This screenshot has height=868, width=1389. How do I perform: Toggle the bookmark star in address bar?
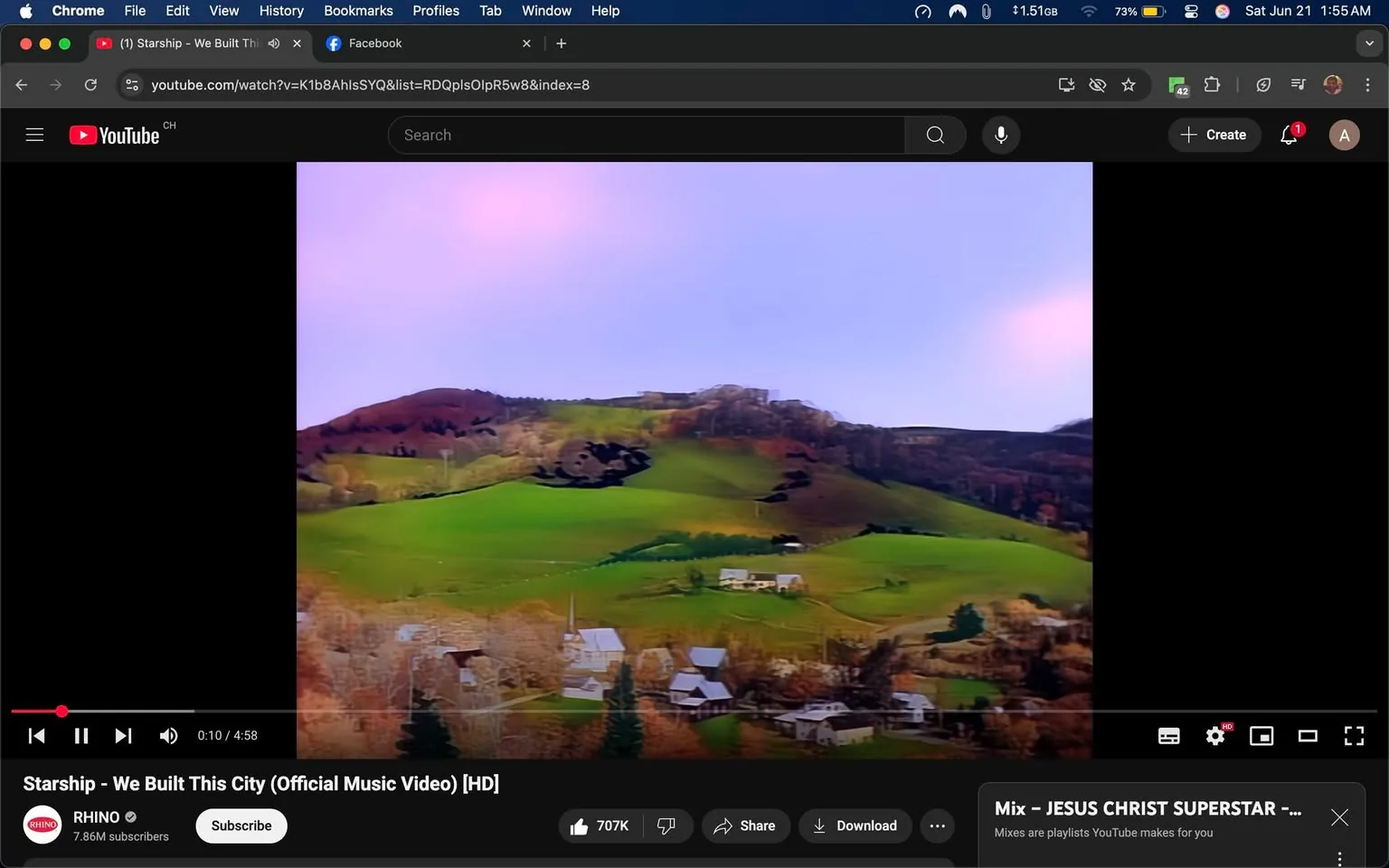tap(1128, 84)
